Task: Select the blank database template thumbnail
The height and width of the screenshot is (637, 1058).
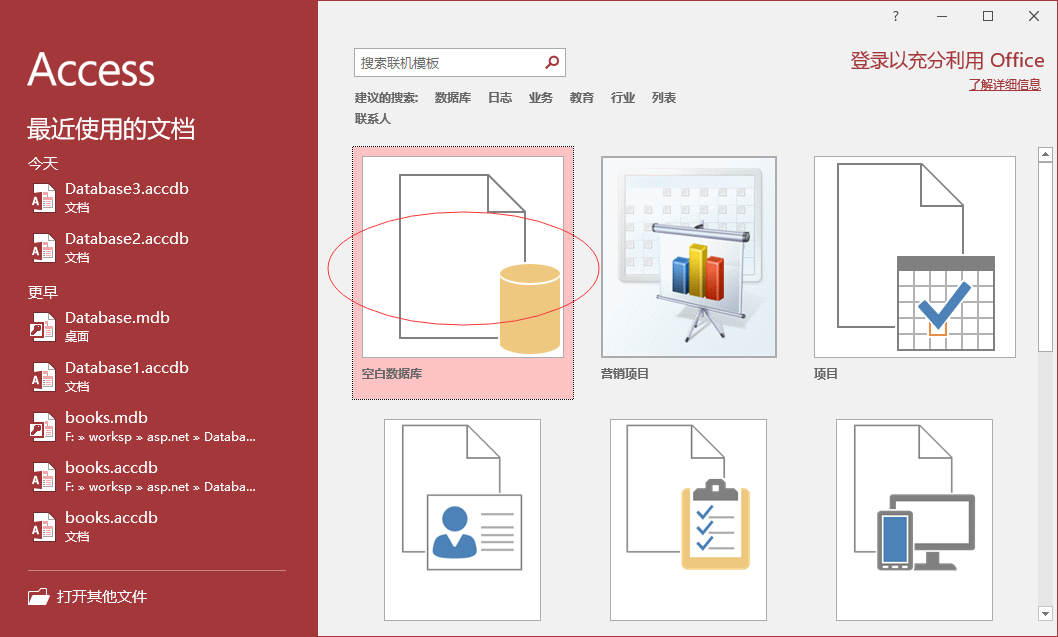Action: tap(462, 257)
